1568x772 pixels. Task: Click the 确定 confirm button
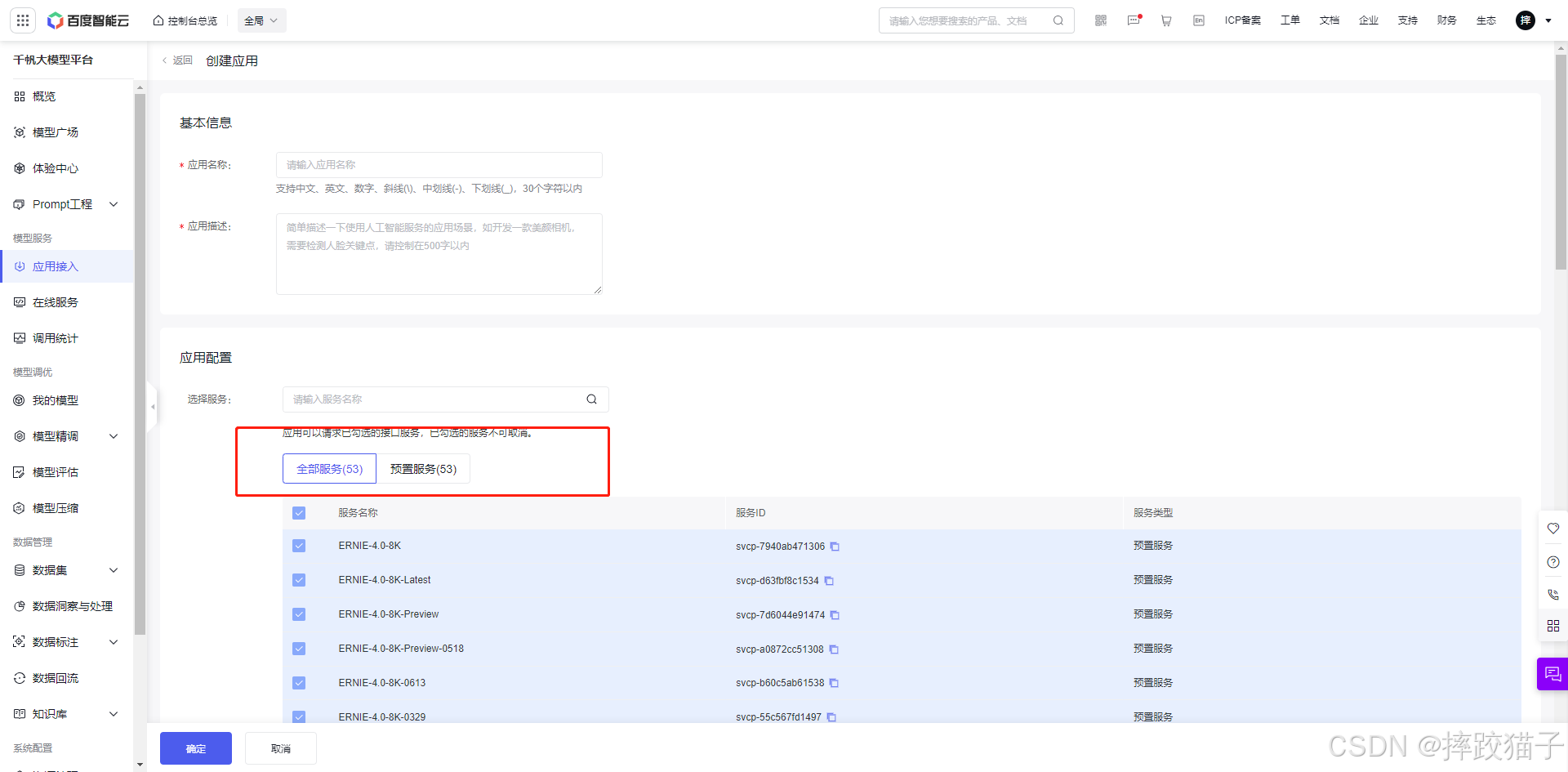point(196,748)
